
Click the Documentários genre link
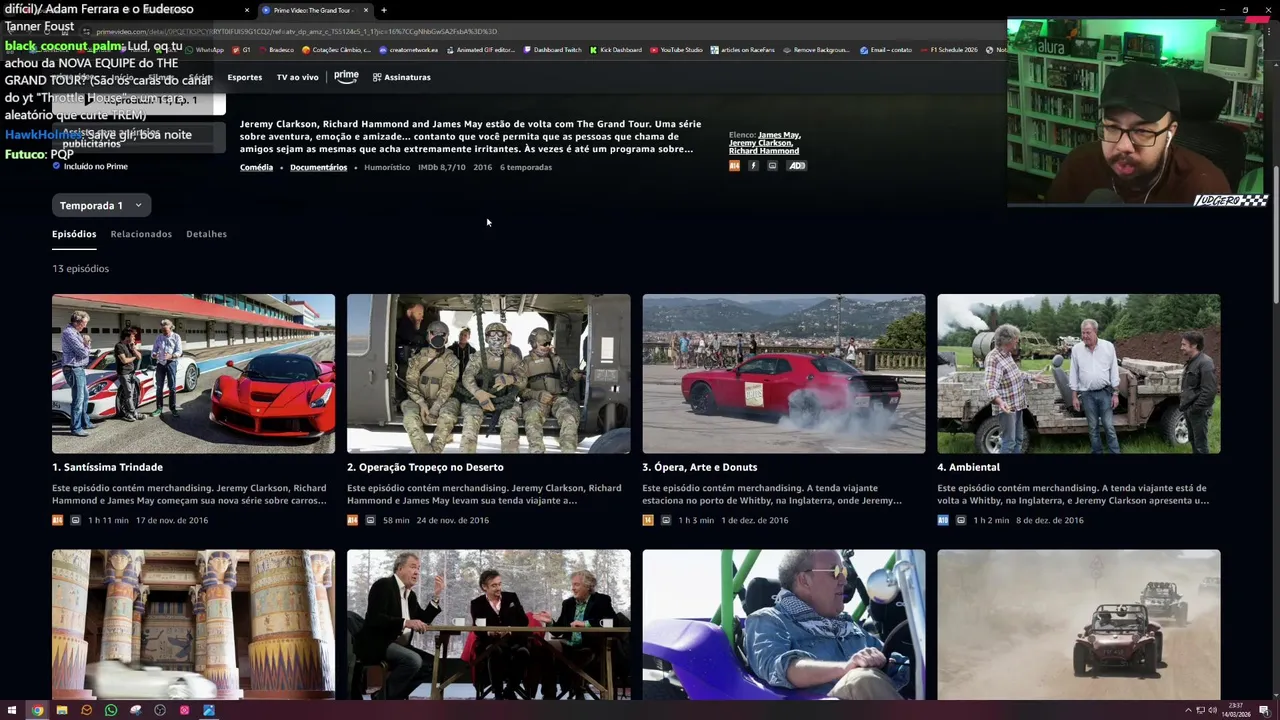coord(318,167)
